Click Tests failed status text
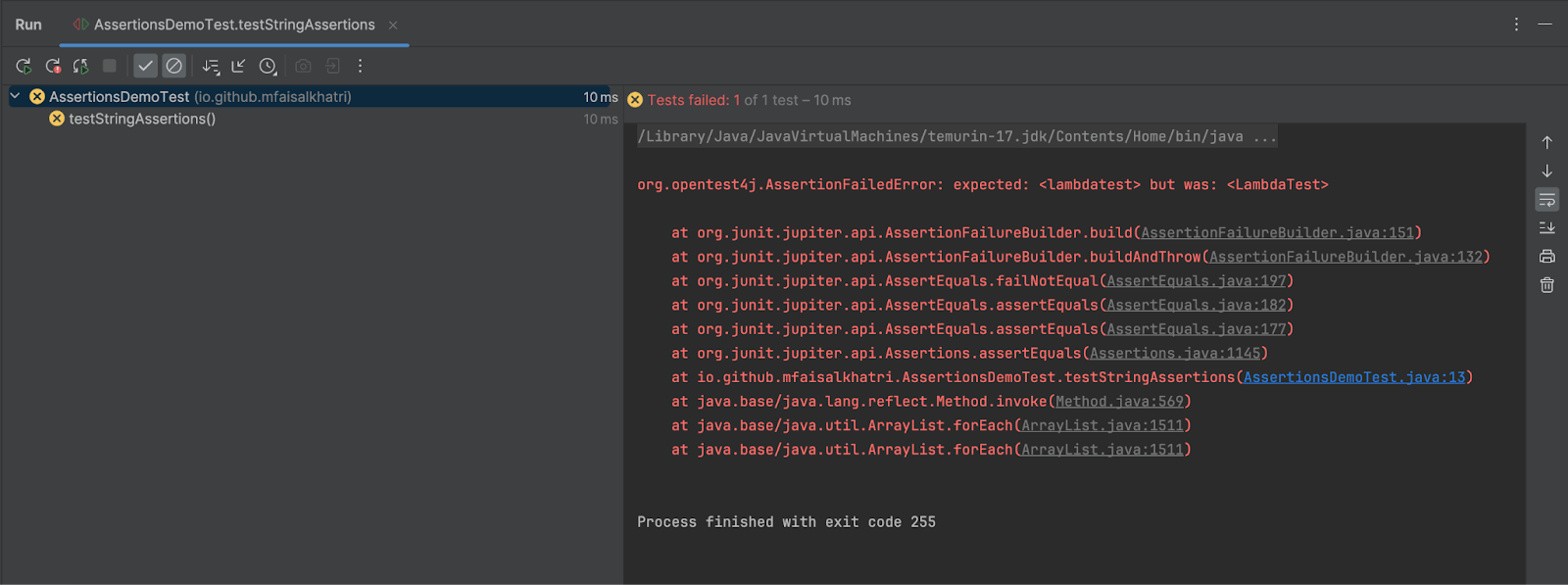The width and height of the screenshot is (1568, 585). point(749,100)
